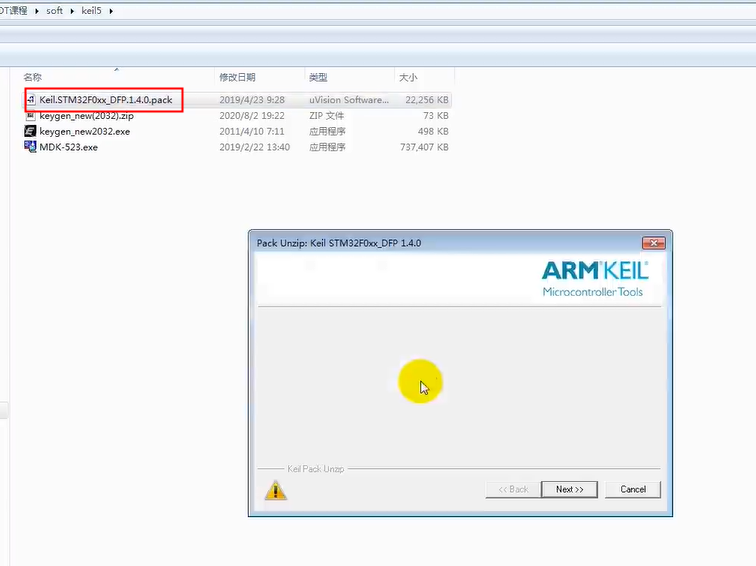The height and width of the screenshot is (566, 756).
Task: Click the size value 73 KB
Action: click(x=436, y=116)
